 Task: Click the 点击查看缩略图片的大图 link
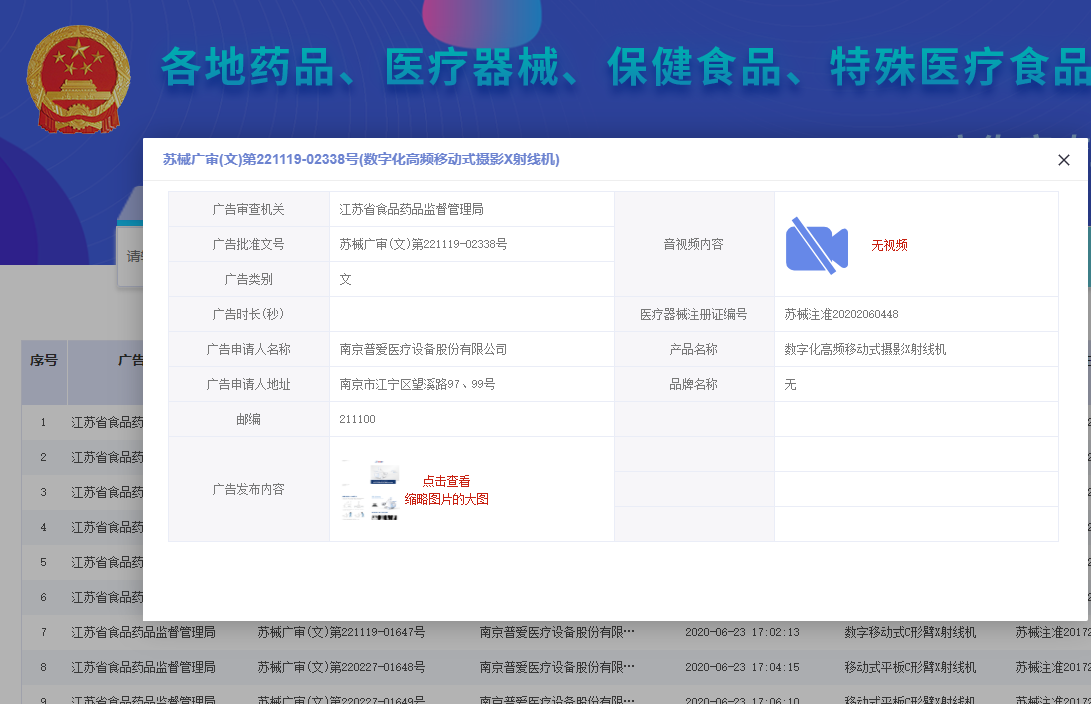click(446, 490)
